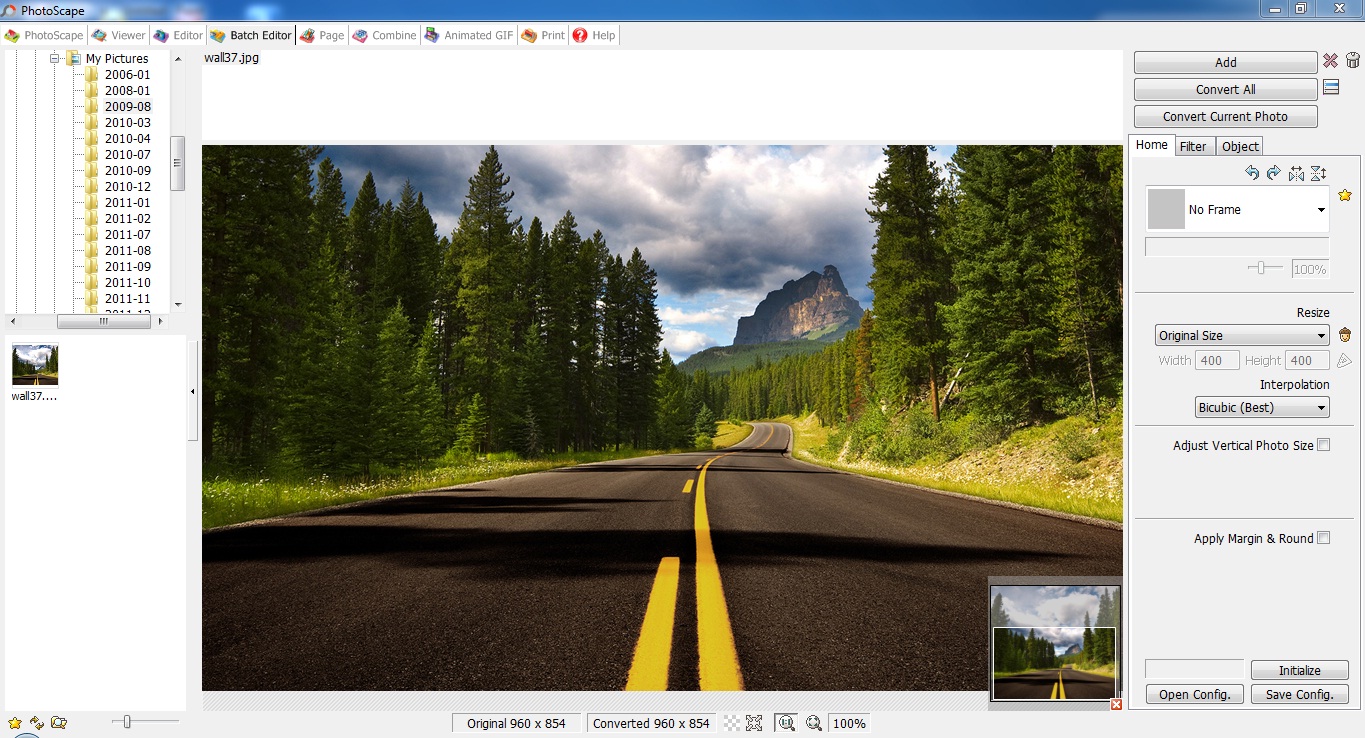Collapse the left panel with the splitter arrow
This screenshot has width=1365, height=738.
193,391
